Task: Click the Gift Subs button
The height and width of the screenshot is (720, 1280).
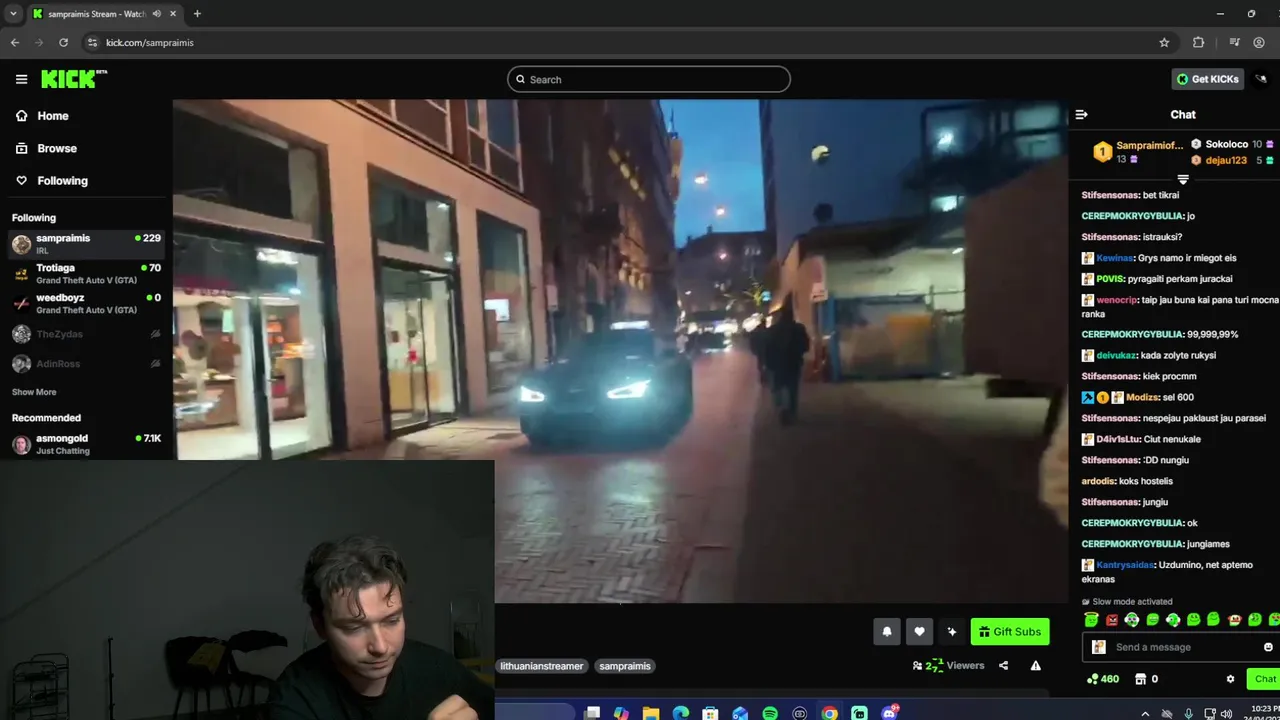Action: (1010, 631)
